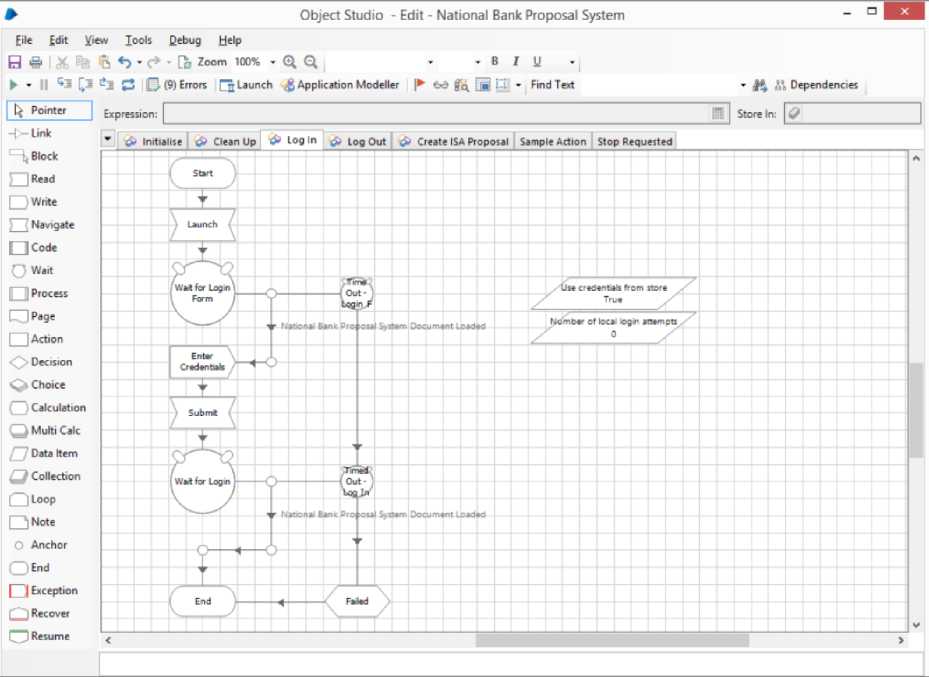The width and height of the screenshot is (929, 677).
Task: Toggle Bold text formatting
Action: [495, 61]
